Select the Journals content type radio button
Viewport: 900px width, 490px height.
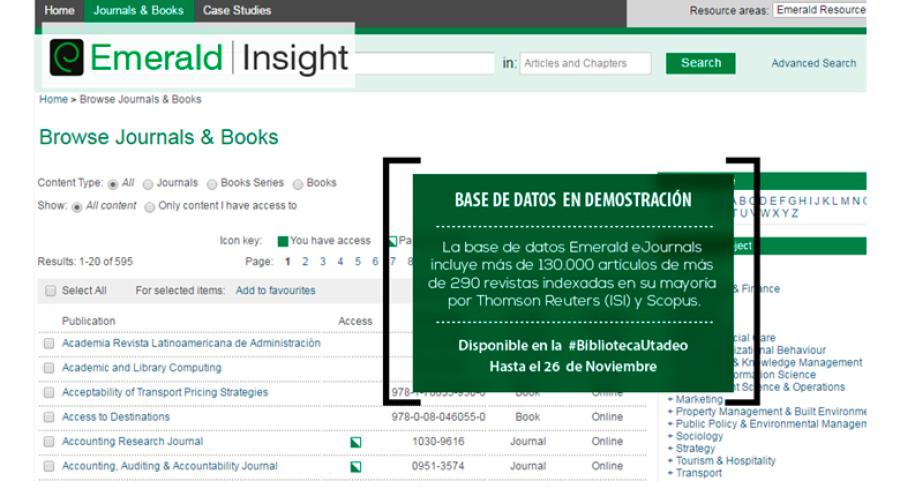[x=148, y=184]
